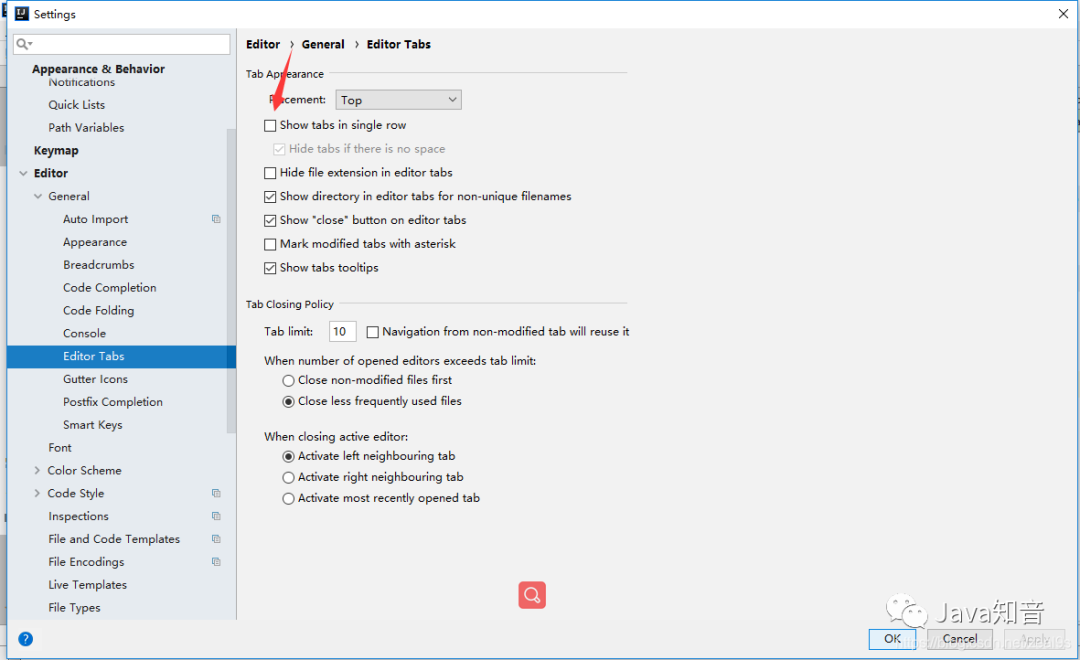The height and width of the screenshot is (660, 1080).
Task: Open Quick Lists settings
Action: point(76,105)
